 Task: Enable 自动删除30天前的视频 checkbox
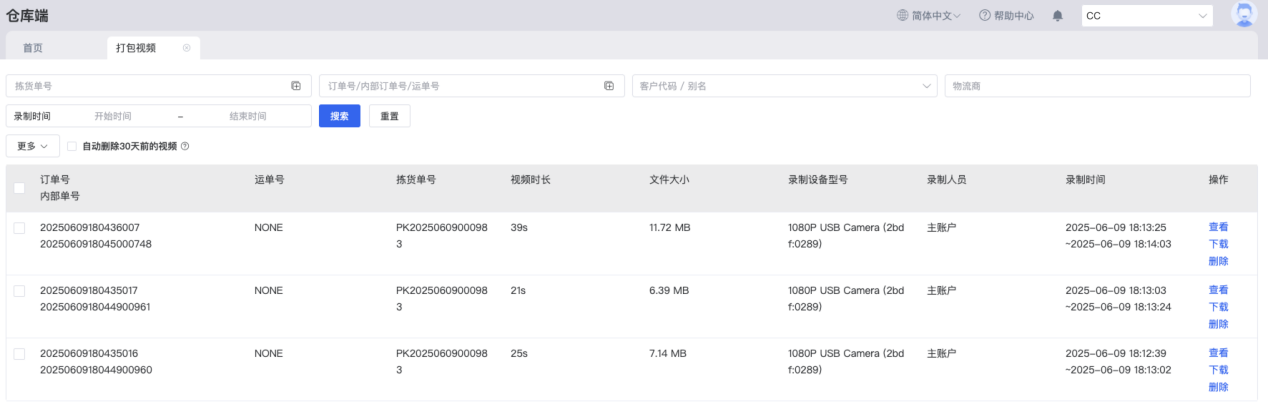tap(71, 146)
